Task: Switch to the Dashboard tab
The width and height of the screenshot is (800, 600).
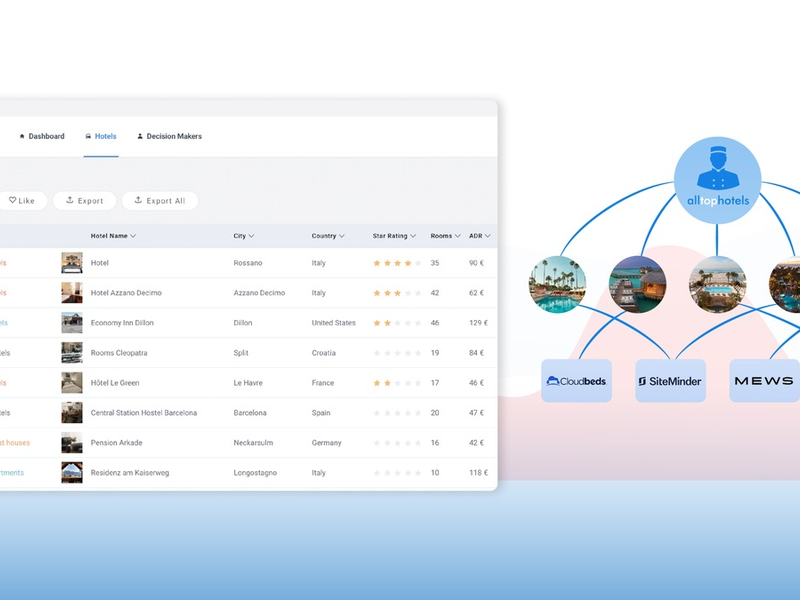Action: 42,136
